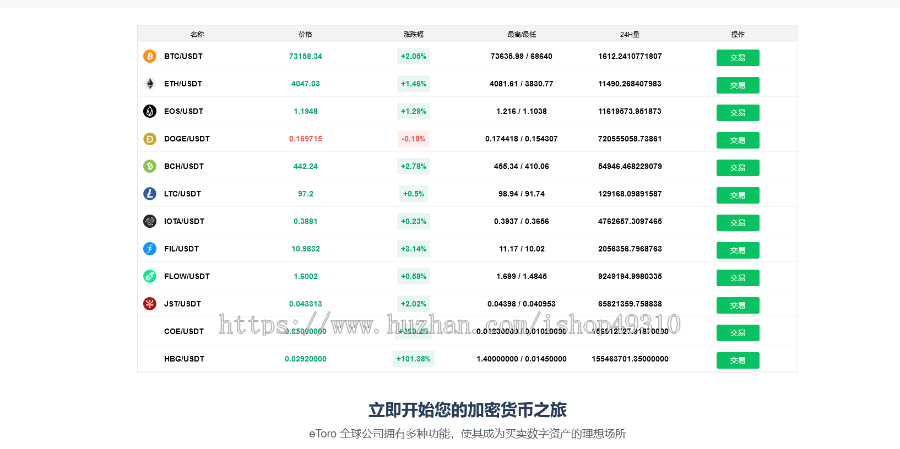Click the +2.78% change badge
The image size is (900, 449).
point(413,167)
